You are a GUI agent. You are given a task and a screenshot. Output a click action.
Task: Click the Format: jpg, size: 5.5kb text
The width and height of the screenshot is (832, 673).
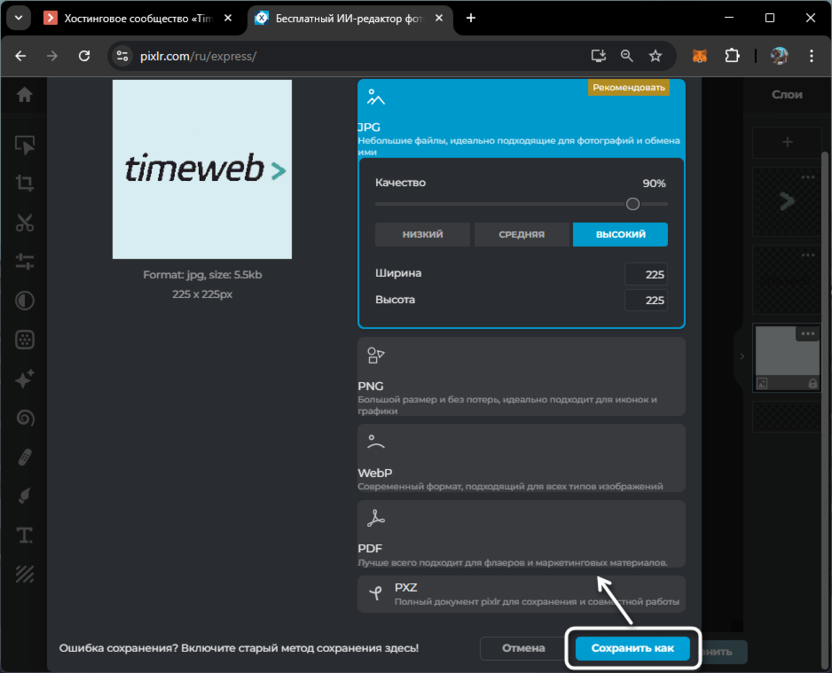point(202,275)
